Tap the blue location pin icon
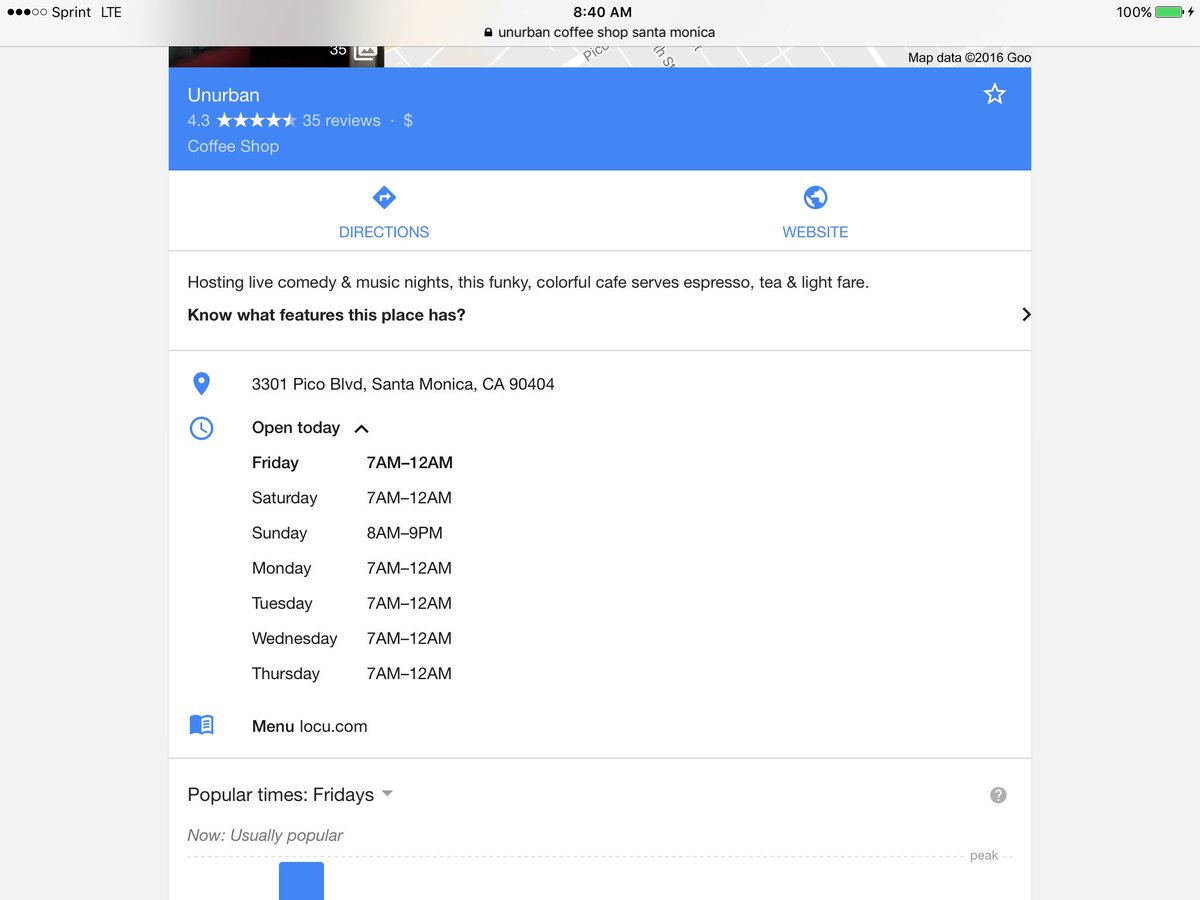The image size is (1200, 900). (201, 384)
